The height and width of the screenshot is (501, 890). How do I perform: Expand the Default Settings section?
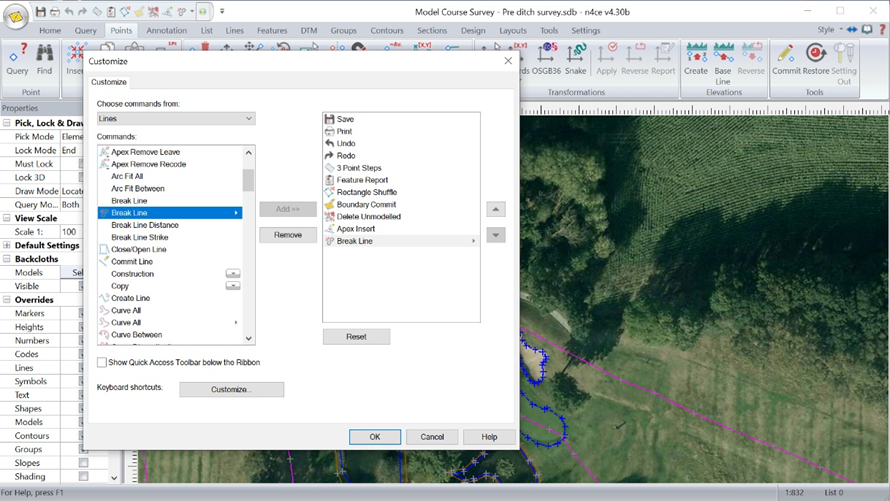7,245
